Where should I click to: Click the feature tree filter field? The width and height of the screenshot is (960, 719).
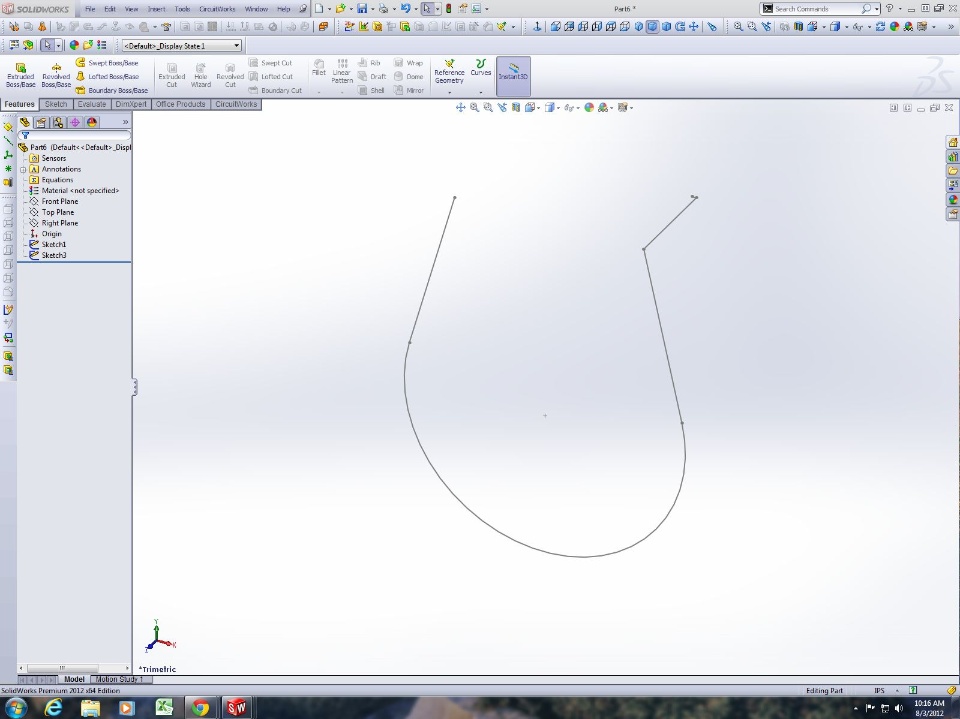coord(75,135)
